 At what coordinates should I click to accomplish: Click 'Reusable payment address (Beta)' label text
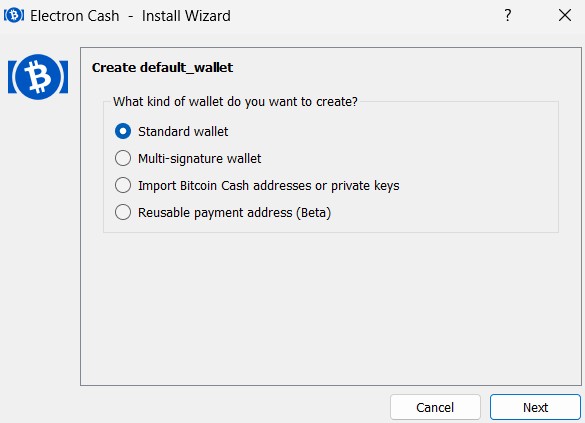point(234,213)
